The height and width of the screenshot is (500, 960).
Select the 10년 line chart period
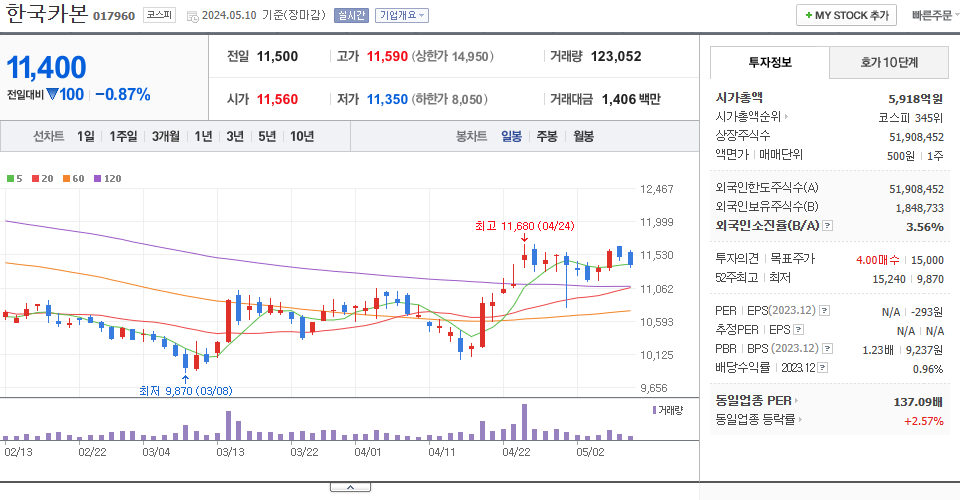(x=302, y=136)
